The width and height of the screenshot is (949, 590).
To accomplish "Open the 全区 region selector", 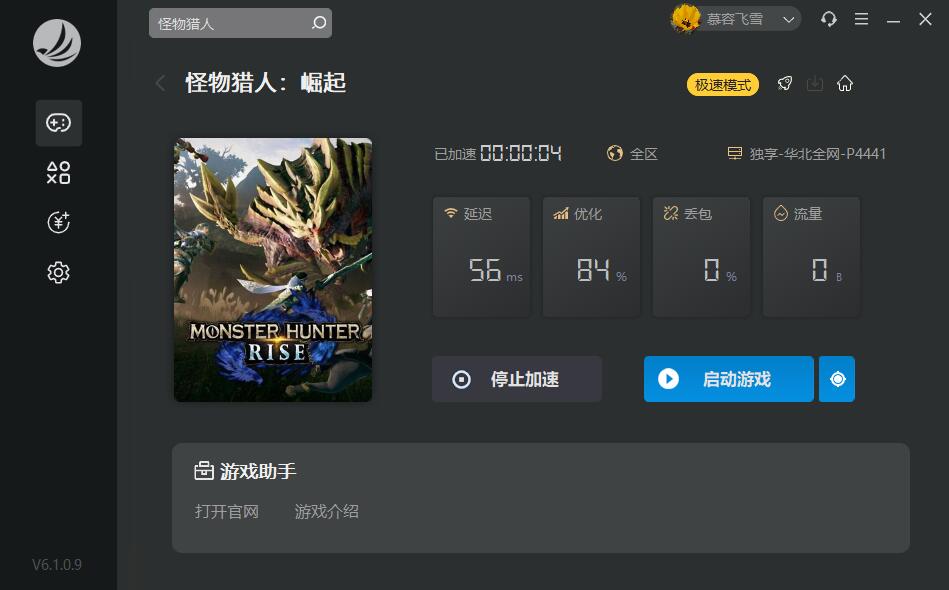I will 632,154.
